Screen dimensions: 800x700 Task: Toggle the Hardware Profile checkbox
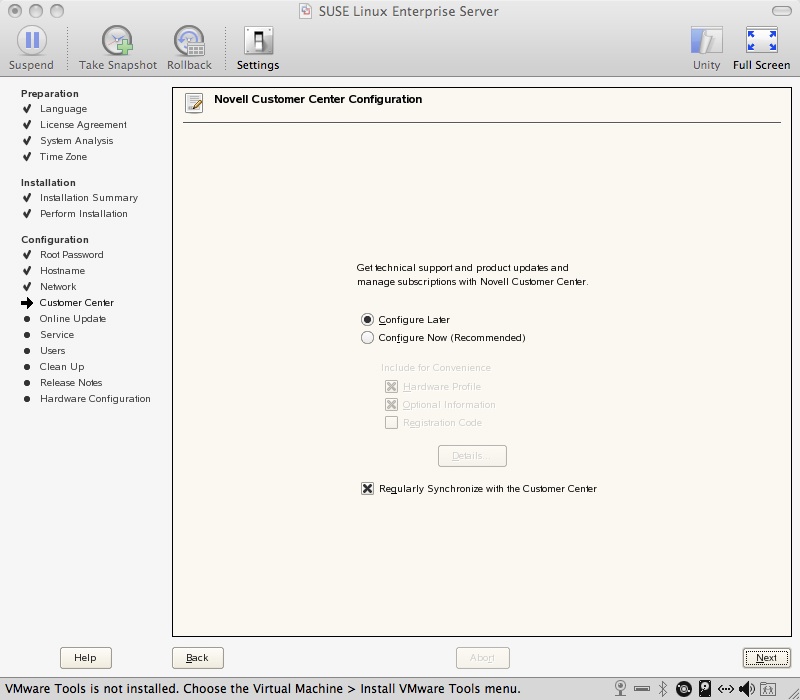click(x=391, y=387)
